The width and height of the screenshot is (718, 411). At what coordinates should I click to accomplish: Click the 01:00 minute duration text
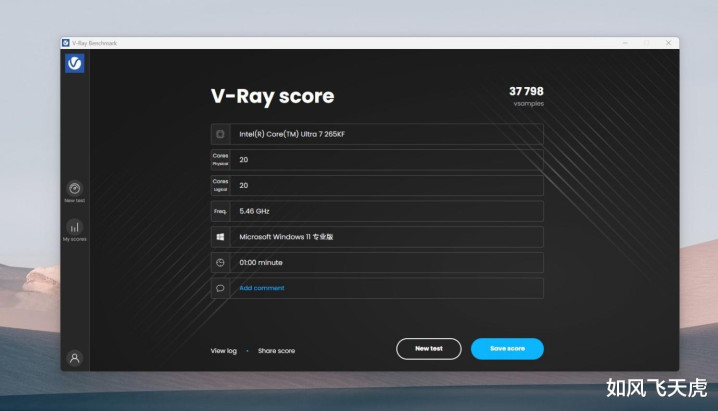pos(261,262)
